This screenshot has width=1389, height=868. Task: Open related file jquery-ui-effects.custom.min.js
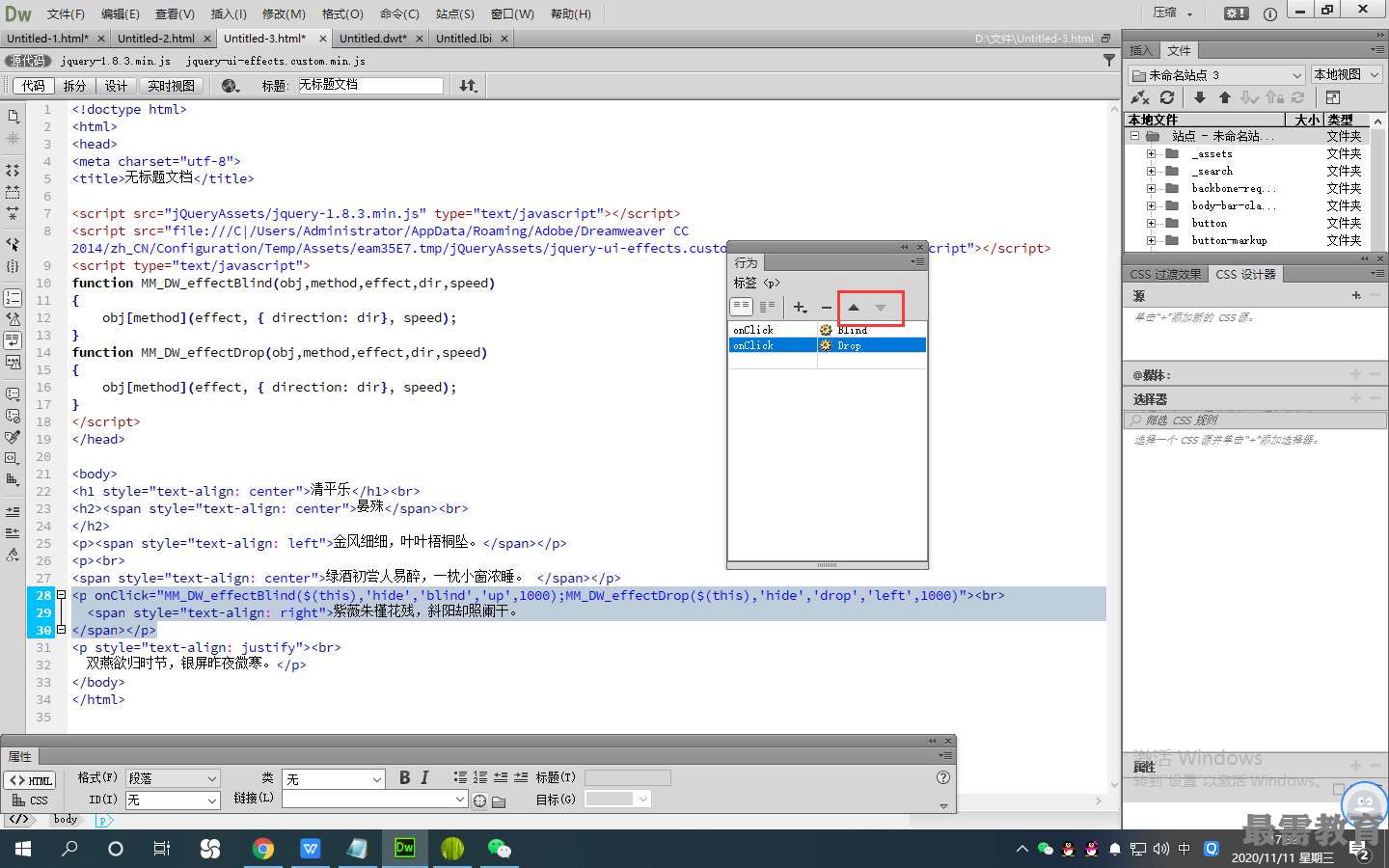pos(276,61)
